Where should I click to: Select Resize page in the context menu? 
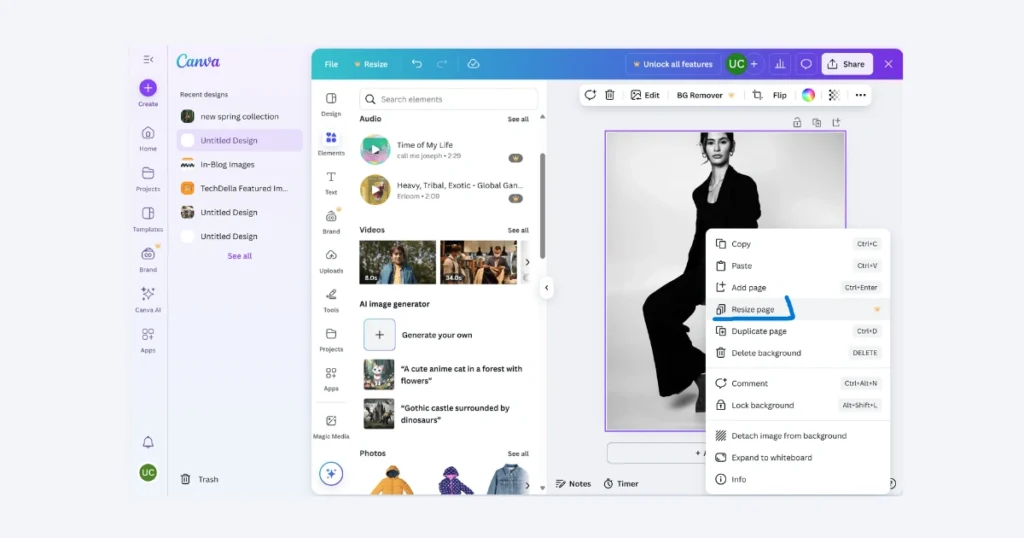pyautogui.click(x=753, y=310)
